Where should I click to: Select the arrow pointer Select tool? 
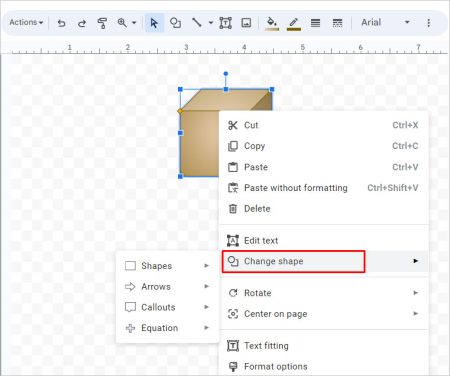click(154, 23)
